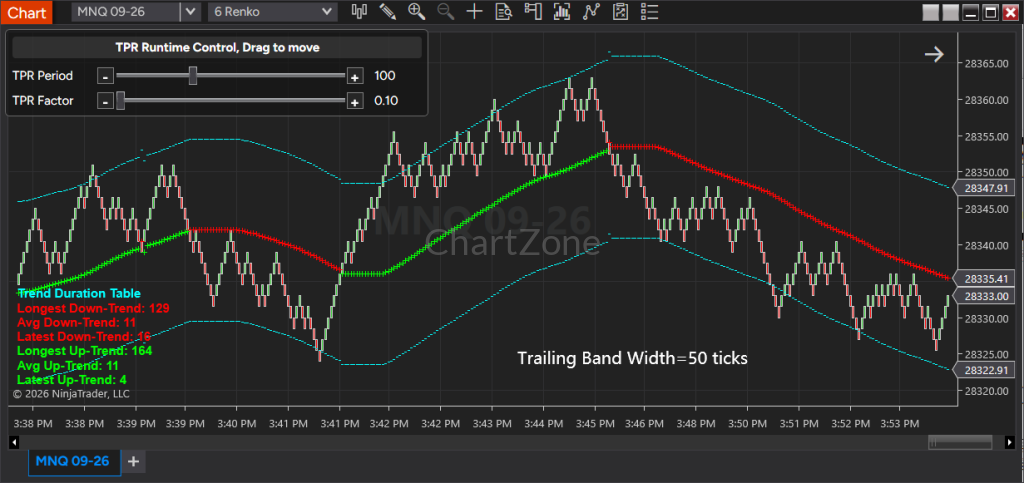Click the Latest Up-Trend: 4 line
The image size is (1024, 483).
click(72, 380)
